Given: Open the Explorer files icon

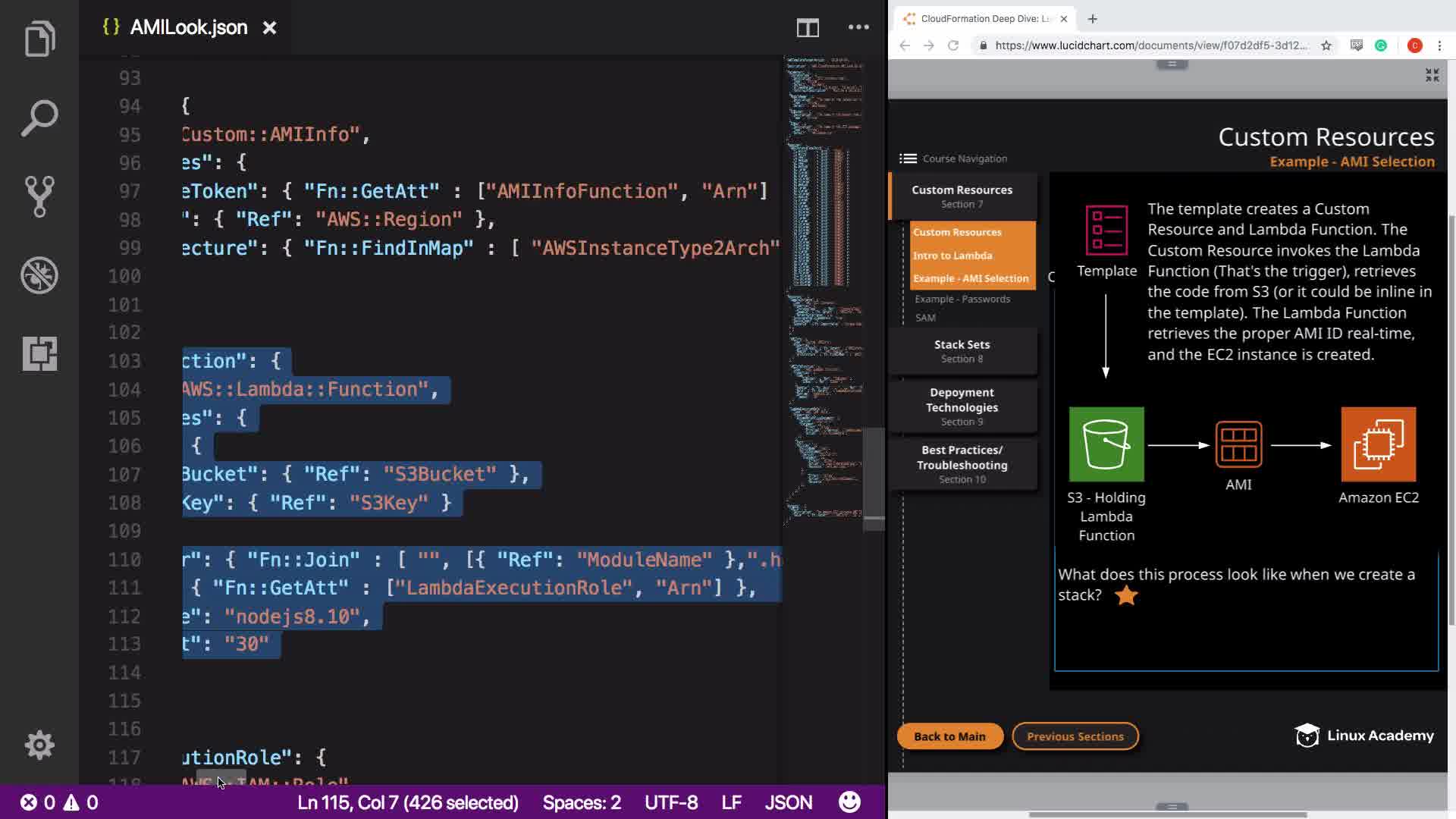Looking at the screenshot, I should pyautogui.click(x=39, y=39).
